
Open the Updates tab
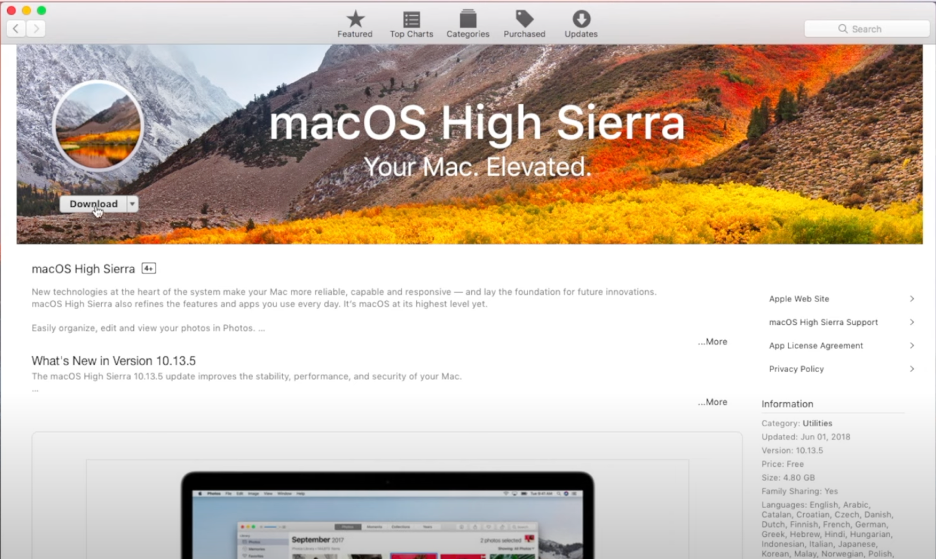click(x=581, y=24)
